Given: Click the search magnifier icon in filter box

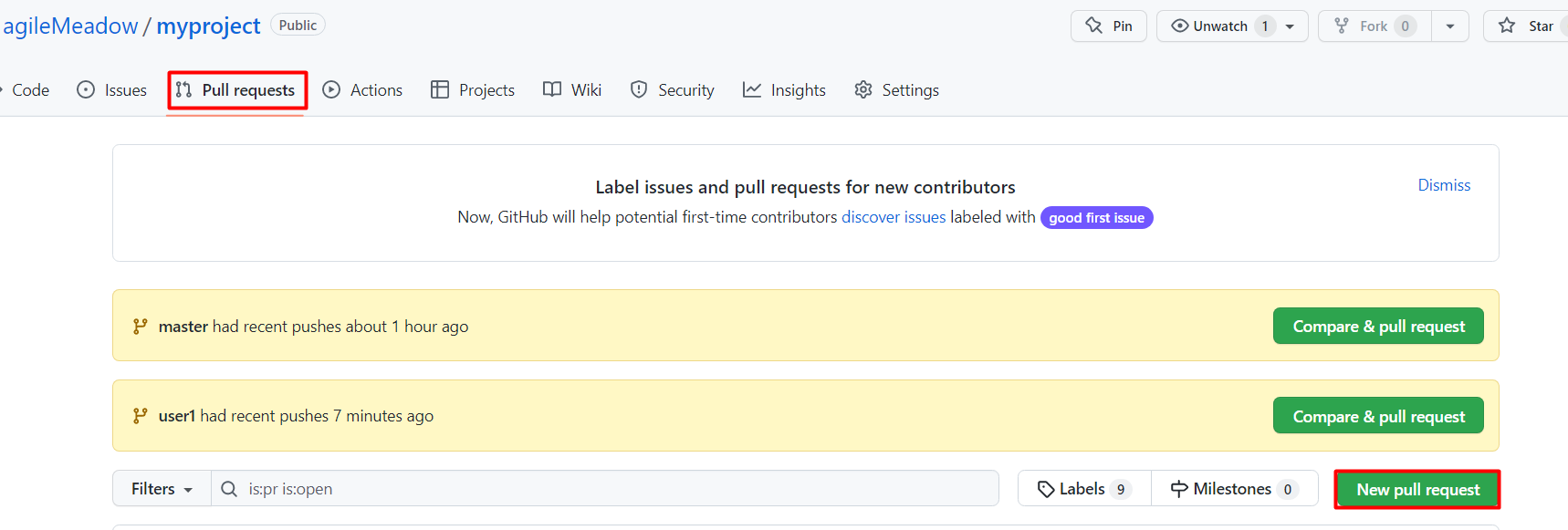Looking at the screenshot, I should click(x=229, y=489).
